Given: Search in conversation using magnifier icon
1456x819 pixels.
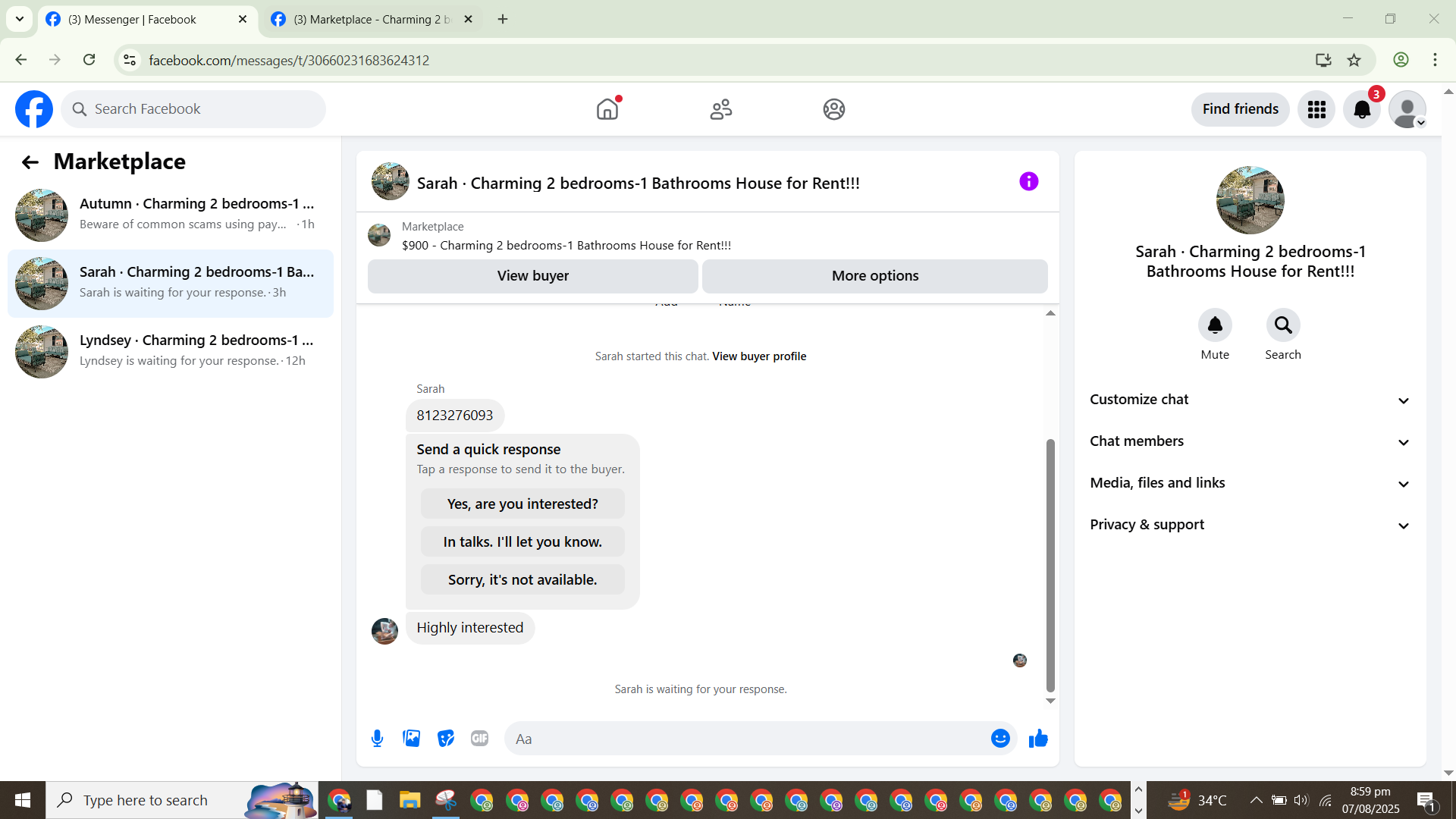Looking at the screenshot, I should click(1283, 325).
